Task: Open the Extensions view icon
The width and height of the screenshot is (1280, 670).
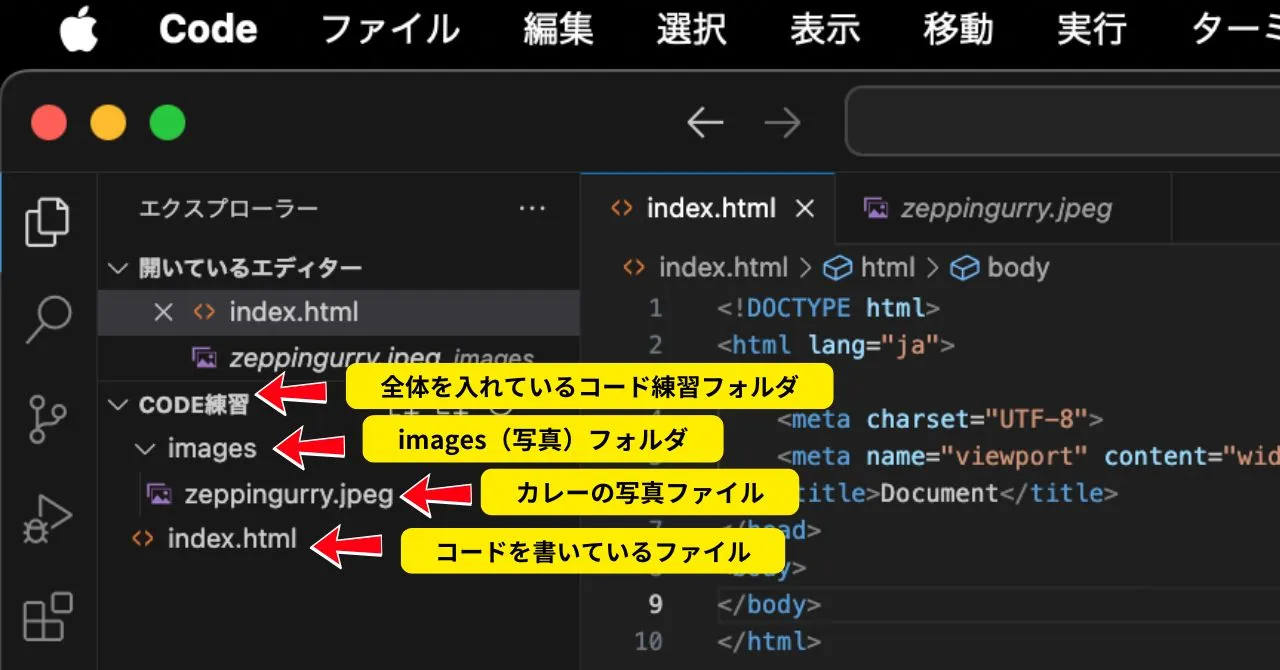Action: [47, 616]
